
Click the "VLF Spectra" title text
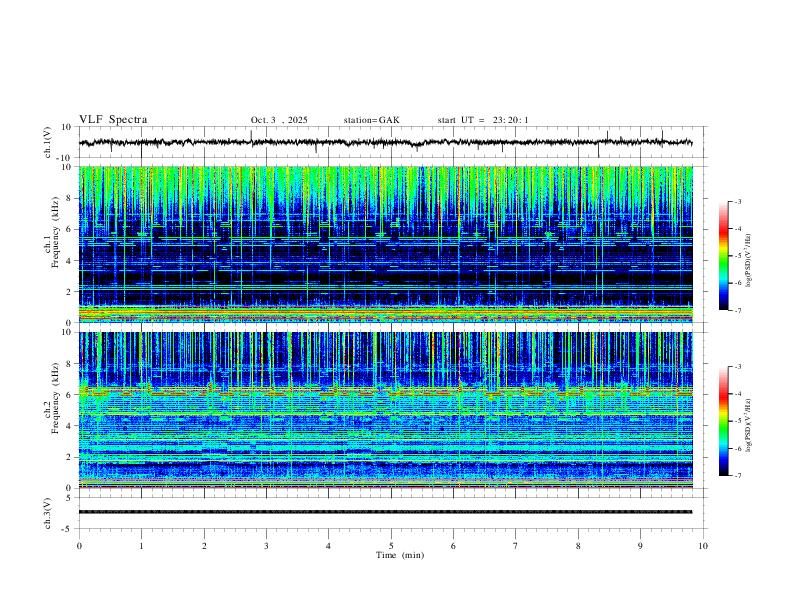(x=113, y=120)
